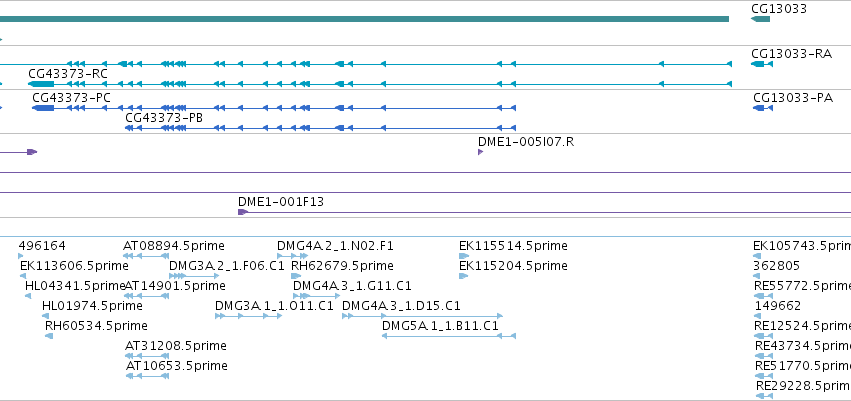The width and height of the screenshot is (851, 401).
Task: Click EK105743.5prime label
Action: [x=802, y=246]
